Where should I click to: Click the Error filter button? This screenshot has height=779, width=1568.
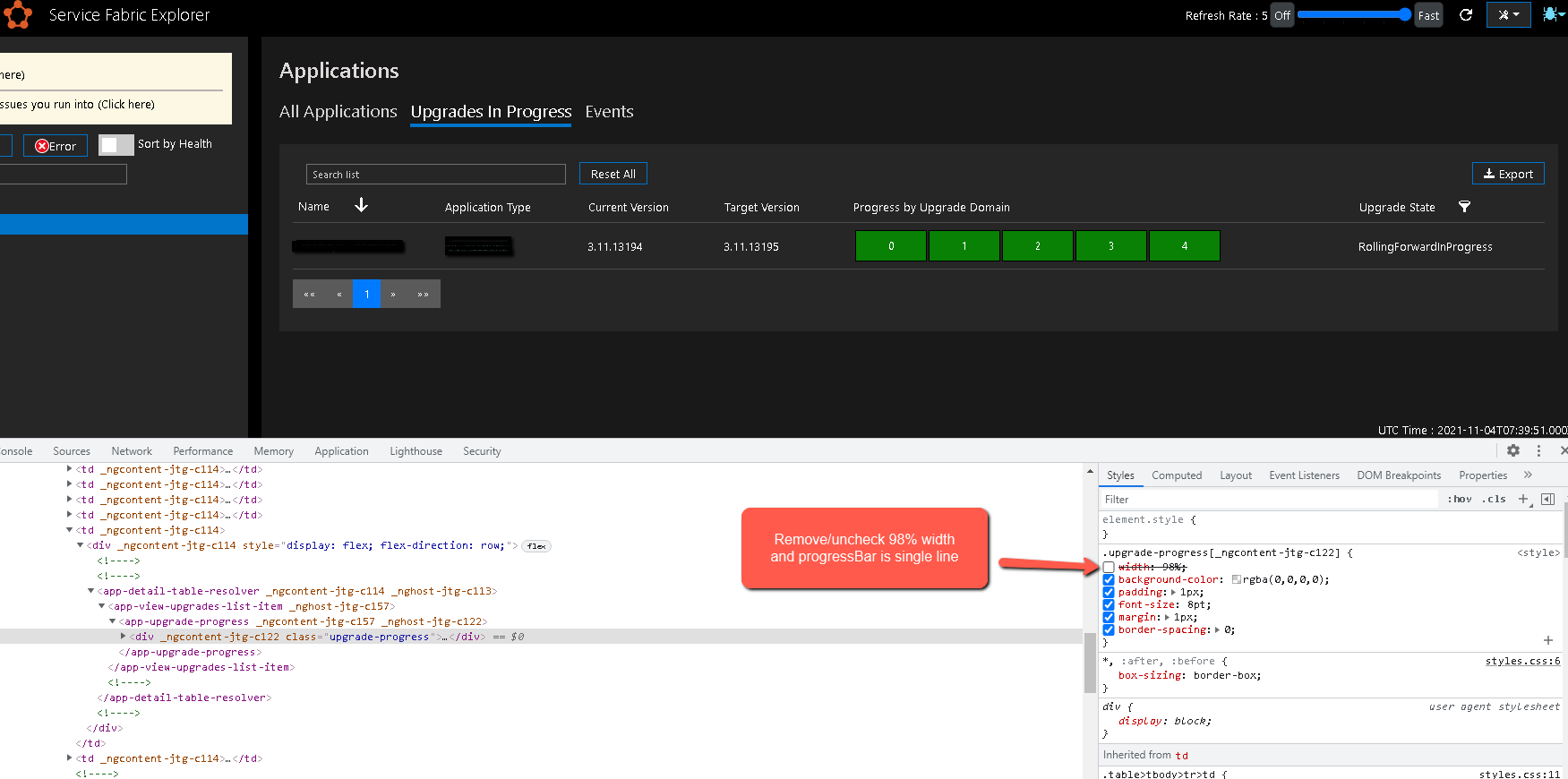pos(56,146)
